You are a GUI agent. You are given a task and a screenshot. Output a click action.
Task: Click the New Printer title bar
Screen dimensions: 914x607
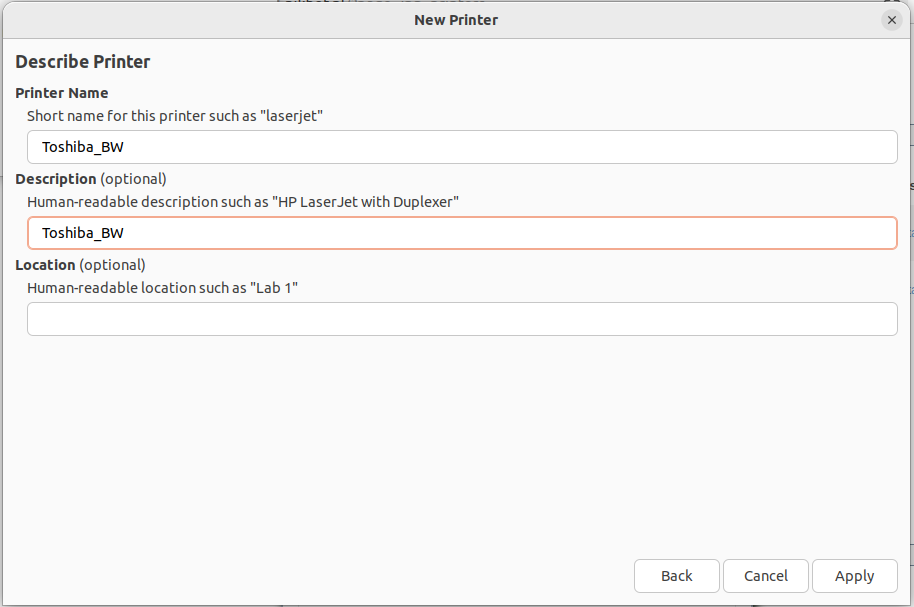(x=456, y=20)
